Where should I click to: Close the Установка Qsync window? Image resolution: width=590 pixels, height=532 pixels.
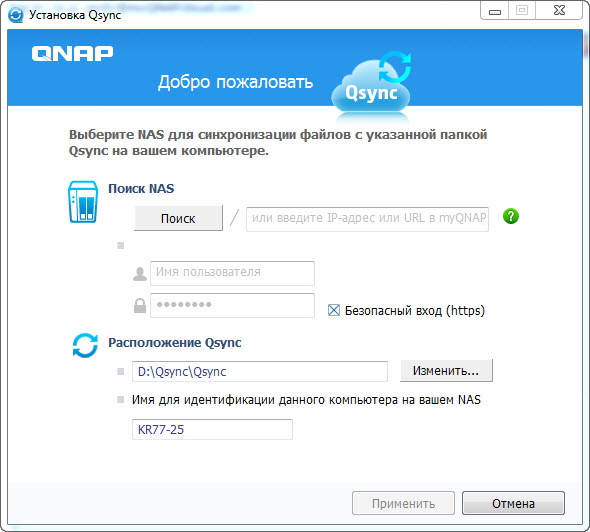[560, 11]
